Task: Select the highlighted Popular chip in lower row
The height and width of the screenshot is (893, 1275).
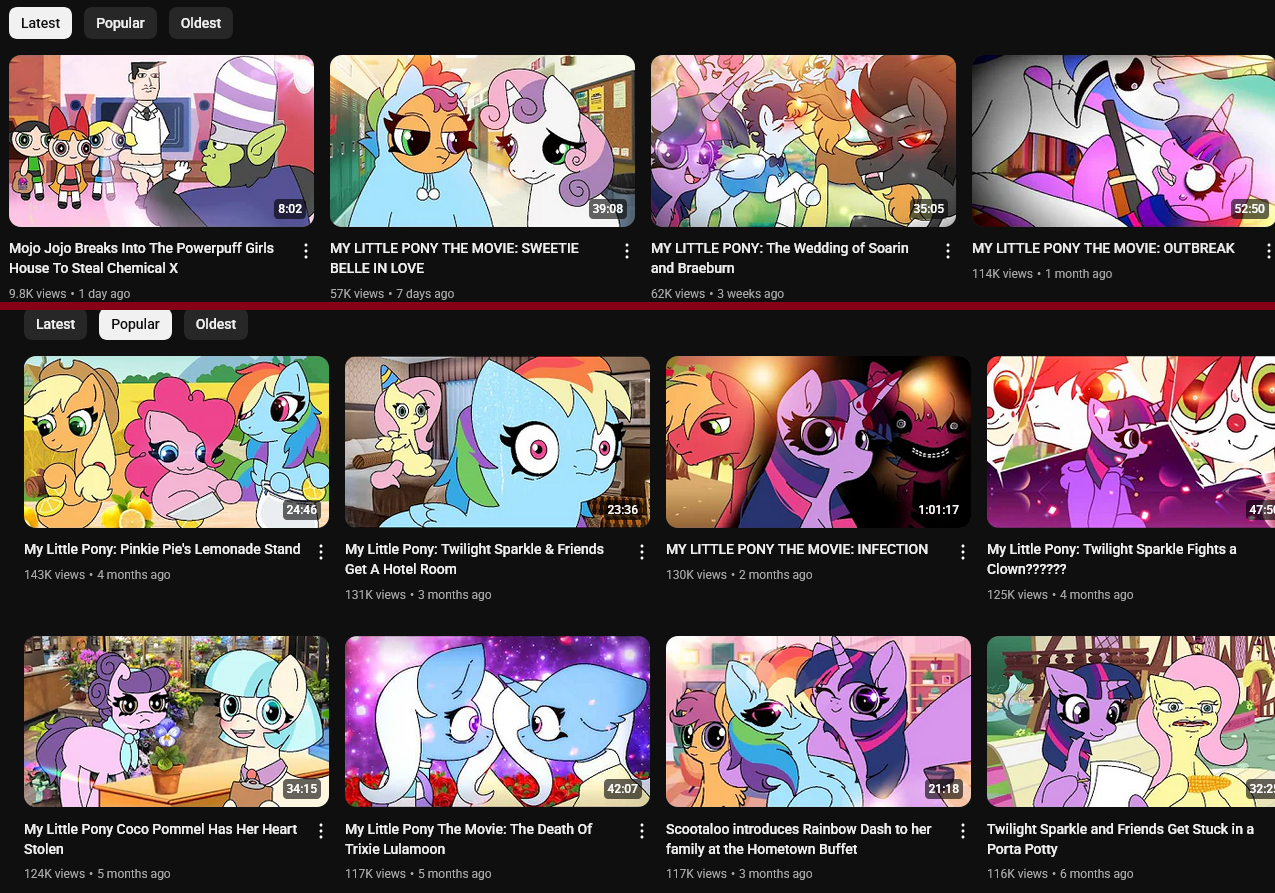Action: click(x=135, y=324)
